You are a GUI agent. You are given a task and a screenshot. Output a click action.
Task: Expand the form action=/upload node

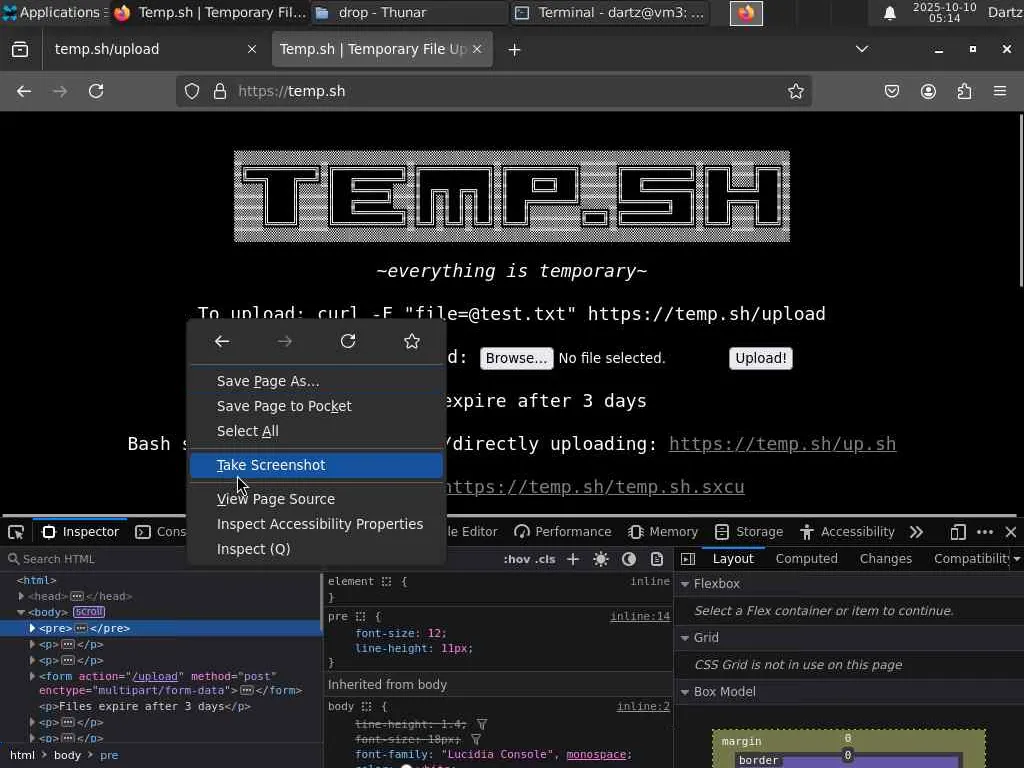click(32, 677)
